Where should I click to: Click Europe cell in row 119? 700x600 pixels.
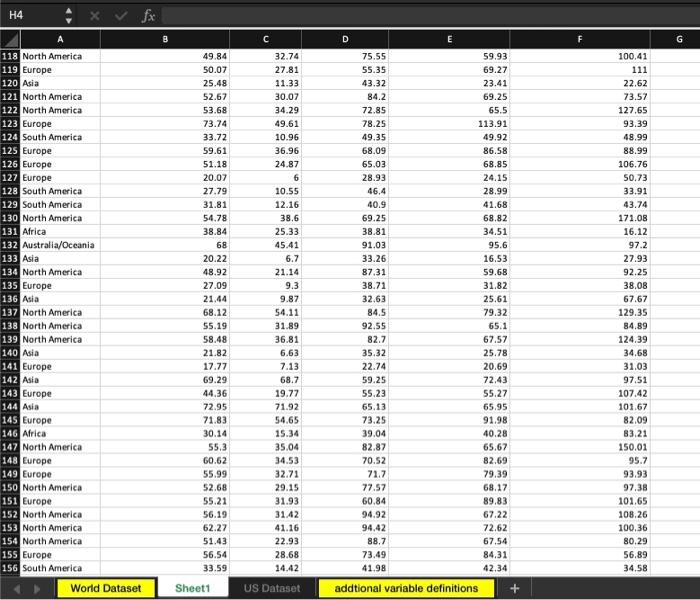click(60, 70)
